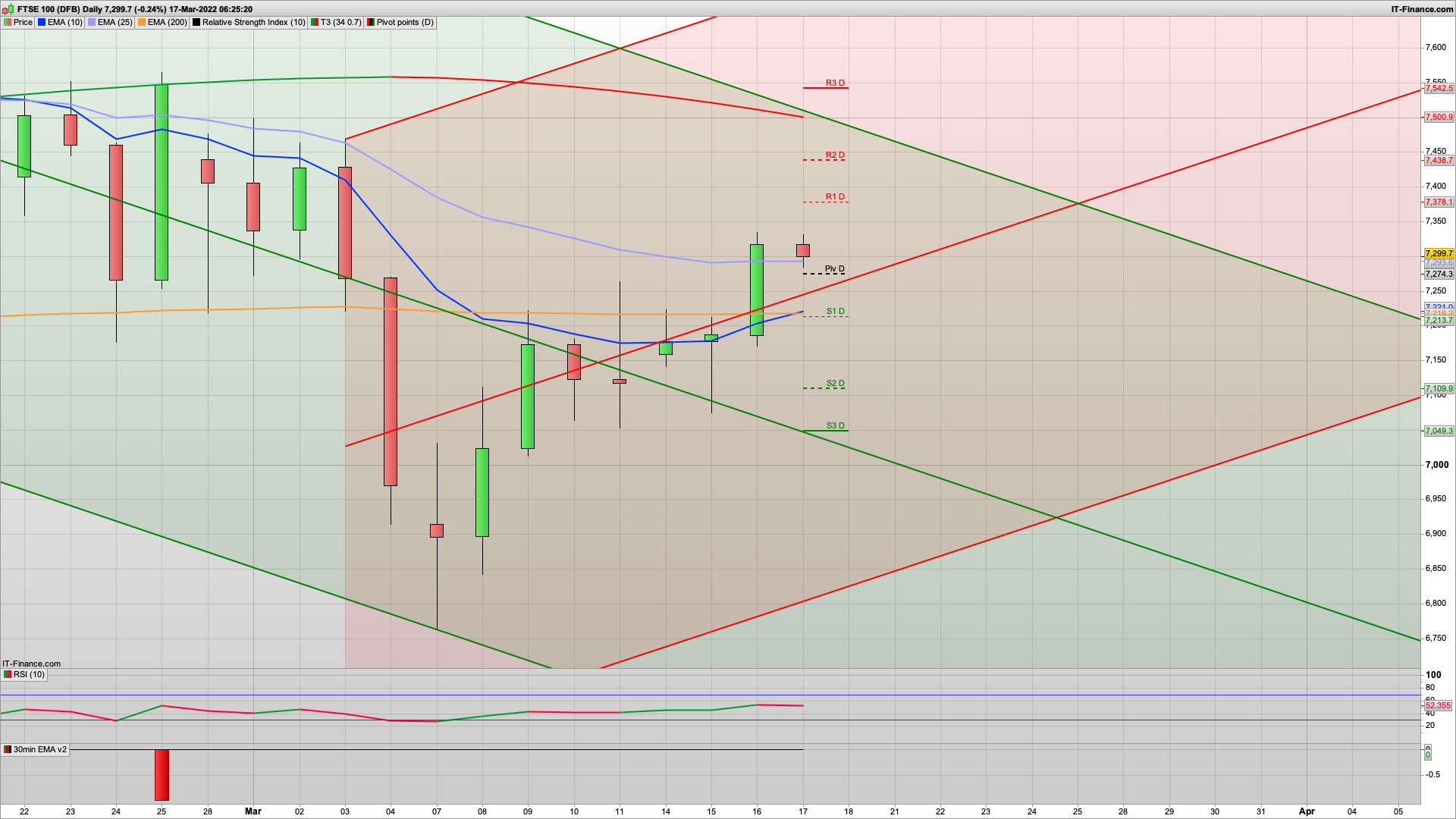Click the 25 February green candlestick
The height and width of the screenshot is (819, 1456).
coord(162,182)
